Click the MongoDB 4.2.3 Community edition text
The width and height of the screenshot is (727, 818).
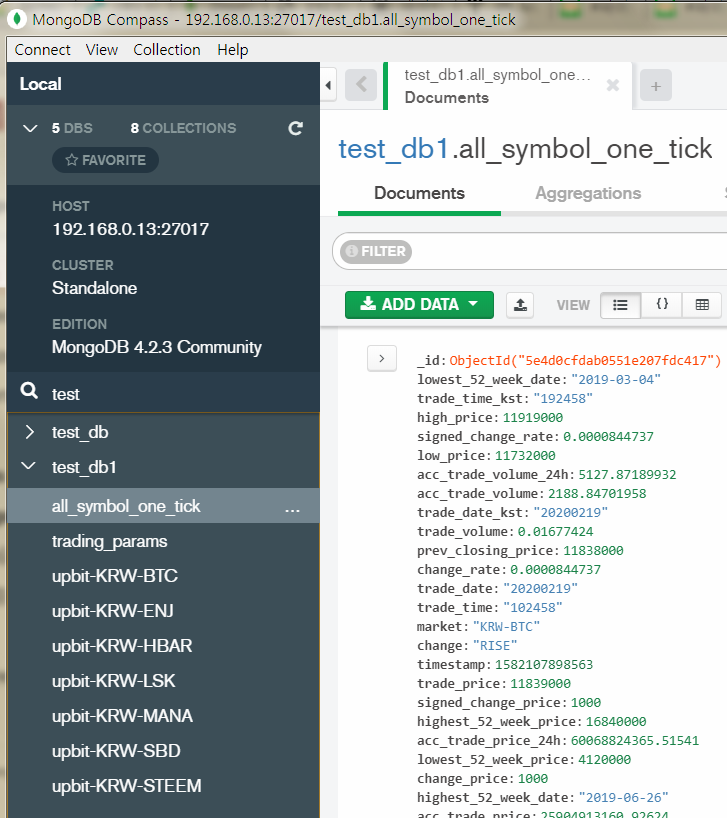[x=156, y=347]
